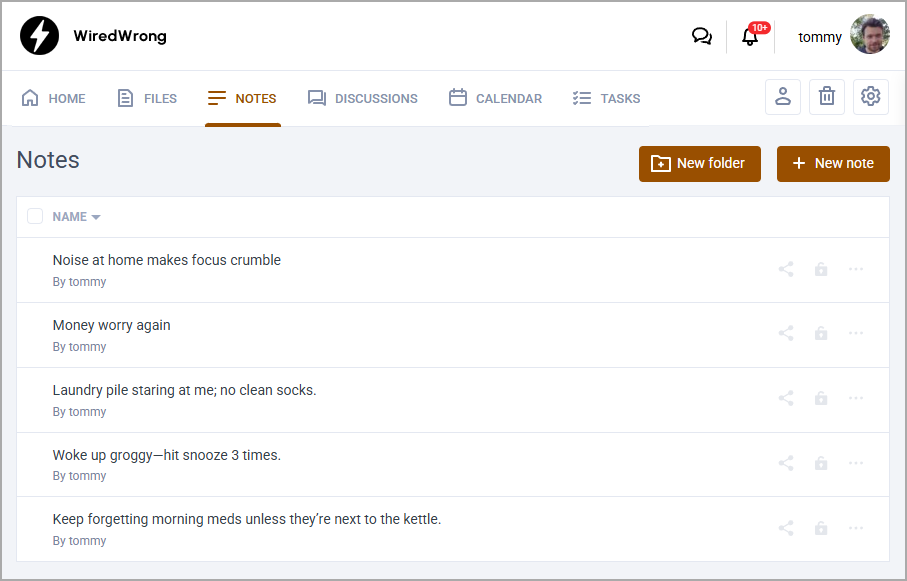Open settings gear icon

[871, 97]
